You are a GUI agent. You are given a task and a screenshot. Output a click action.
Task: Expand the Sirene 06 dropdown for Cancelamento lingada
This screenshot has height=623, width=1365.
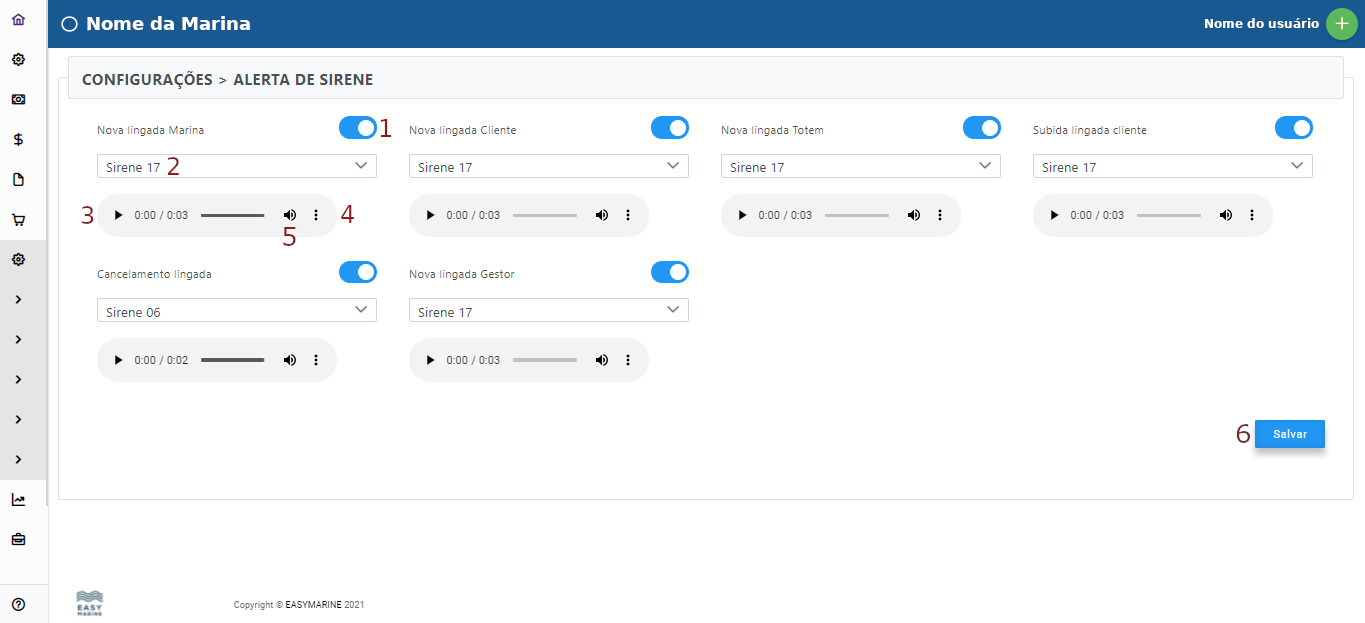[236, 311]
